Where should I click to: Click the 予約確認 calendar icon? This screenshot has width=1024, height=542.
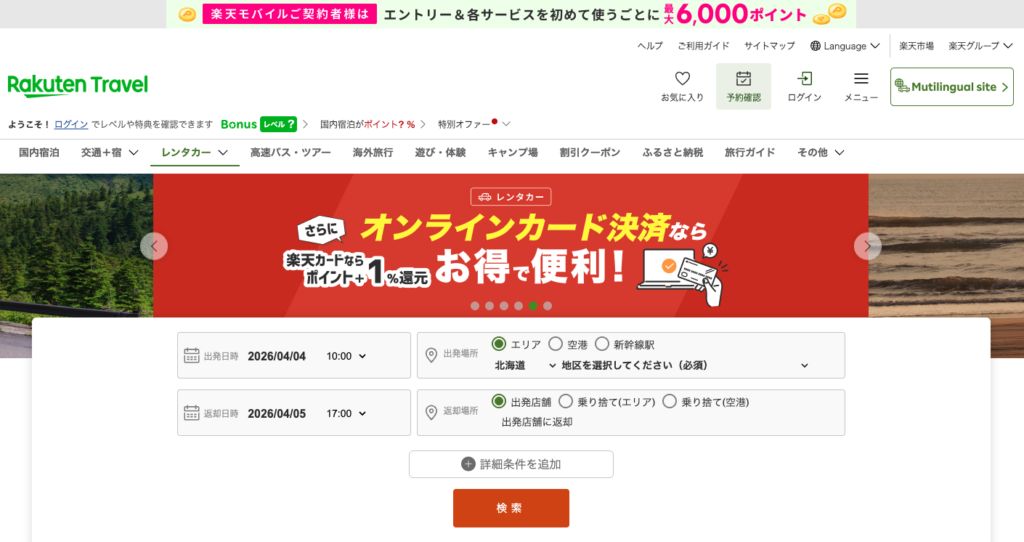click(743, 79)
